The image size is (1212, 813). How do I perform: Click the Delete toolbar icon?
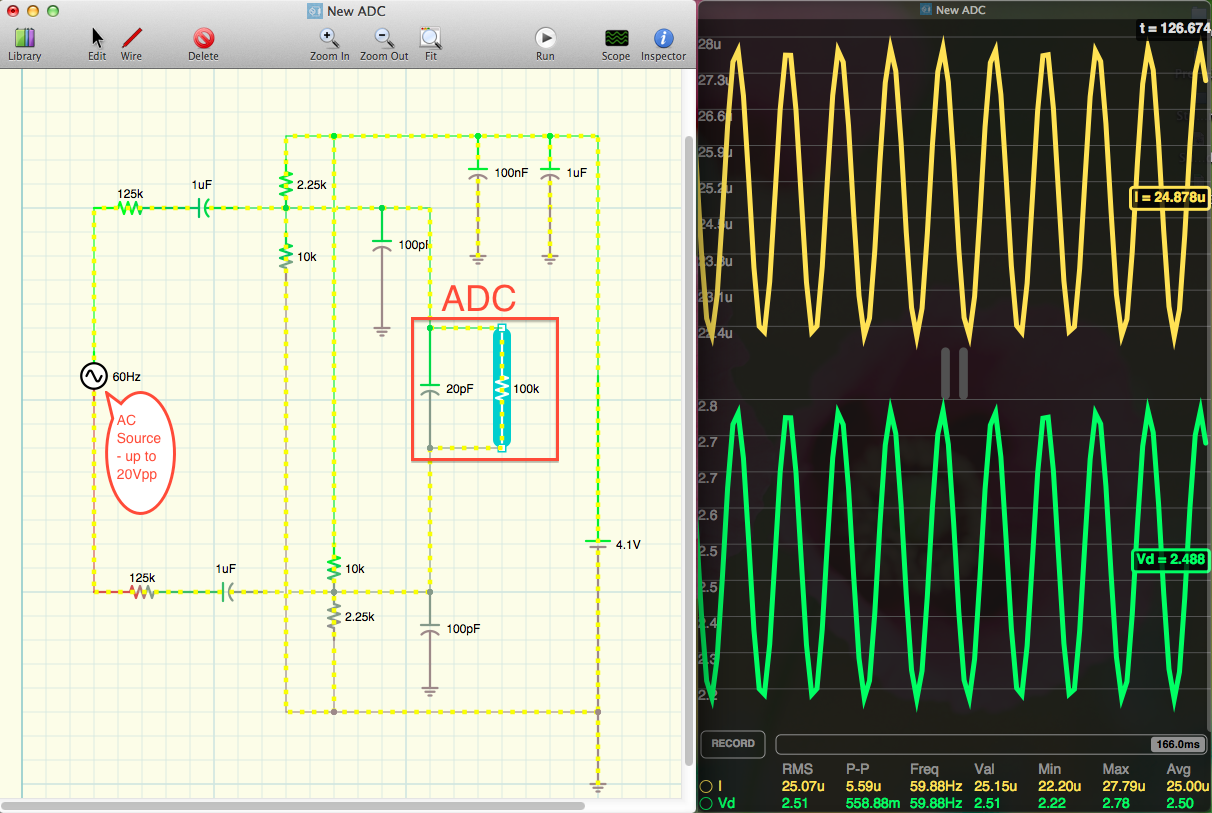pos(204,38)
